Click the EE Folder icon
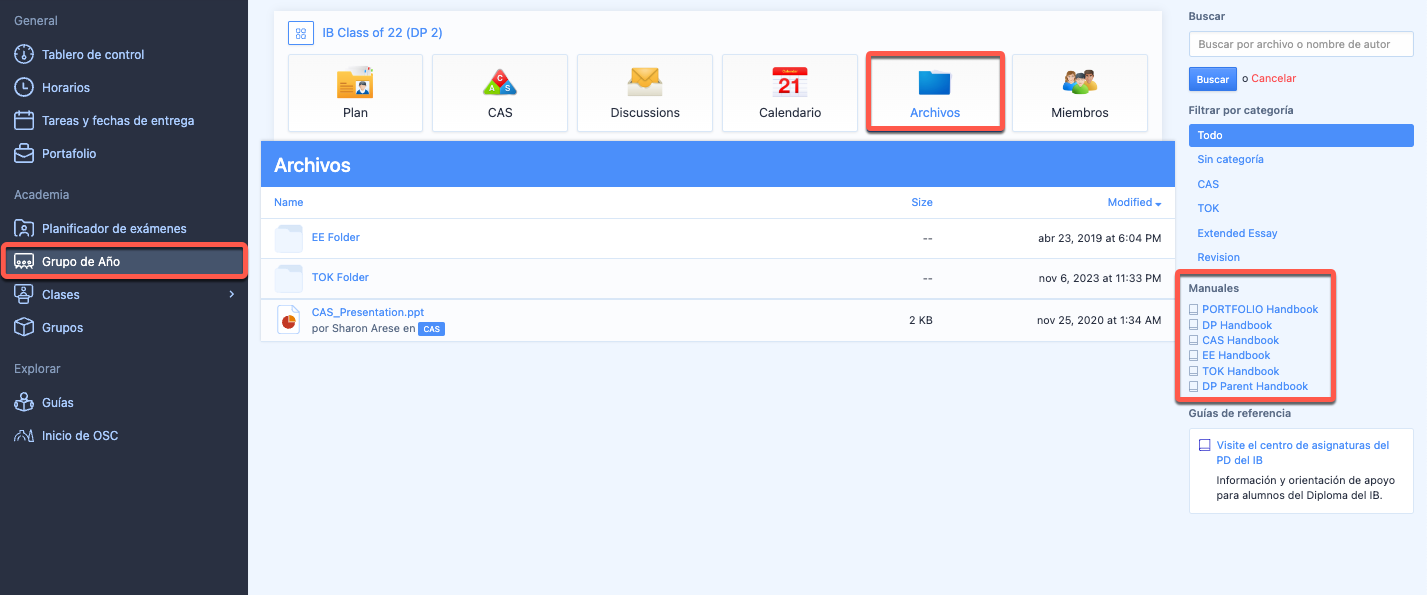 click(x=289, y=238)
